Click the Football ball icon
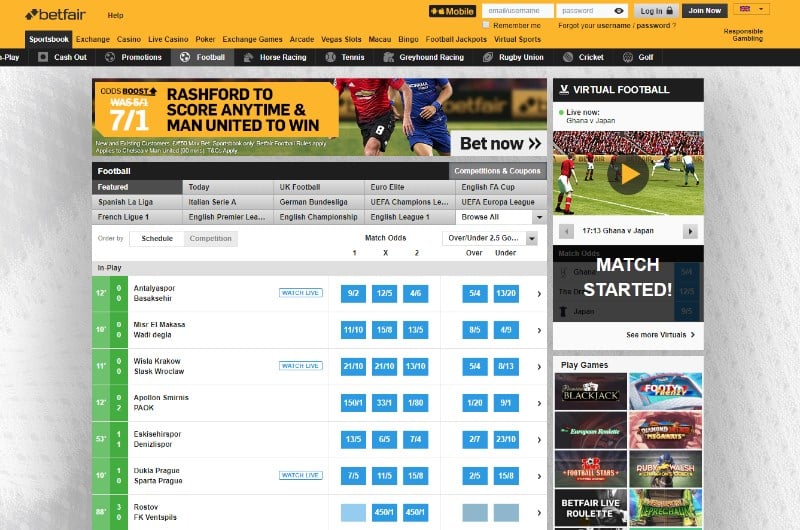This screenshot has width=800, height=530. pyautogui.click(x=185, y=57)
